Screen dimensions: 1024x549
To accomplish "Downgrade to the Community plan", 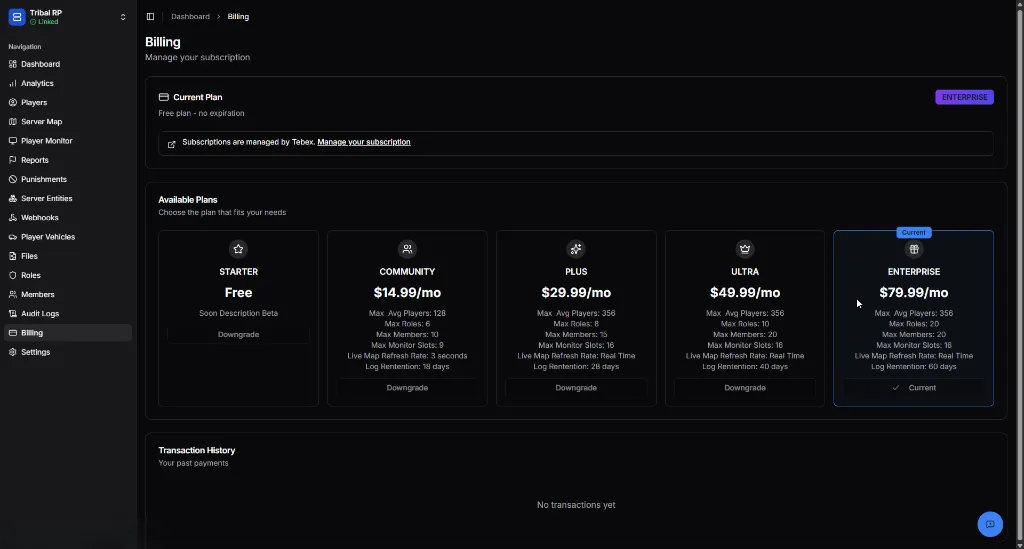I will [407, 388].
